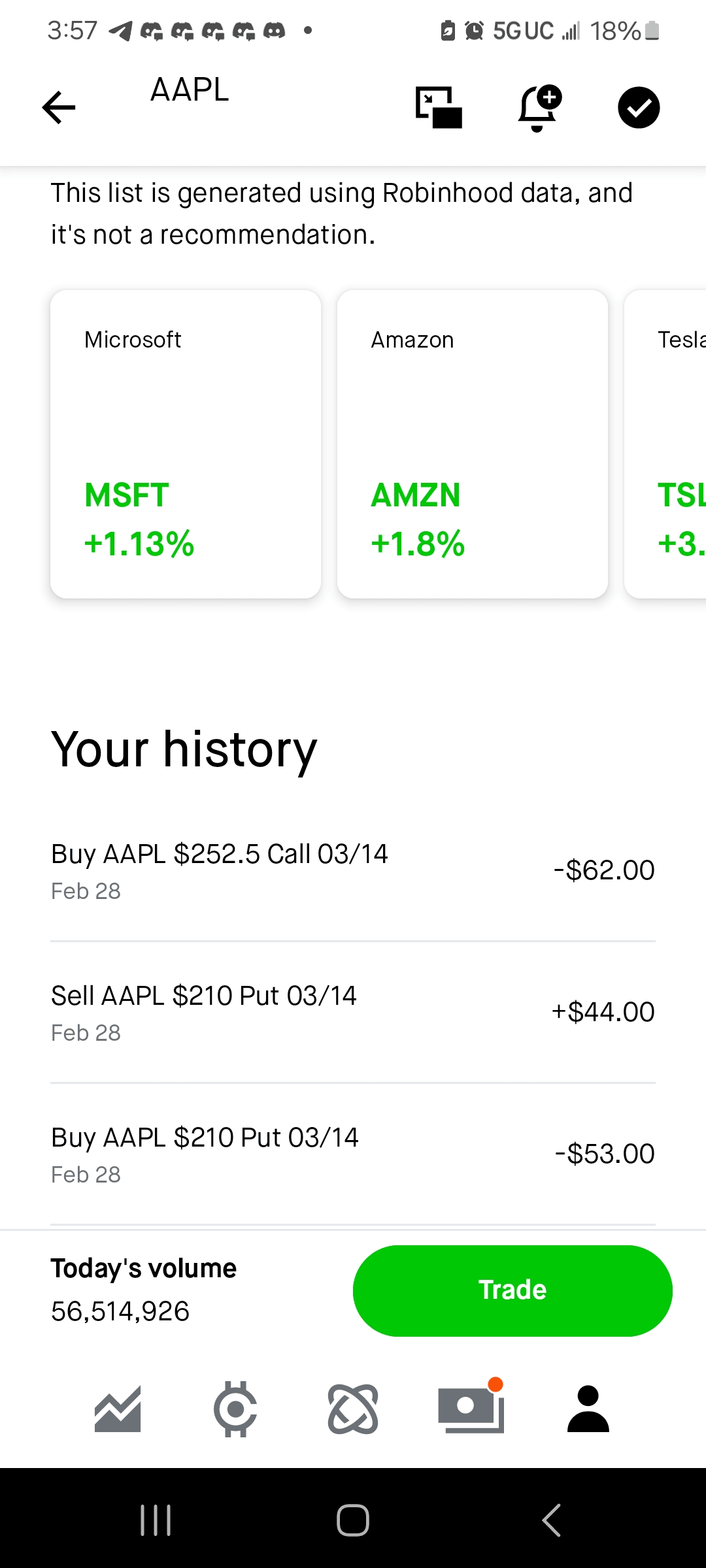This screenshot has height=1568, width=706.
Task: Tap Android recent apps button
Action: point(156,1520)
